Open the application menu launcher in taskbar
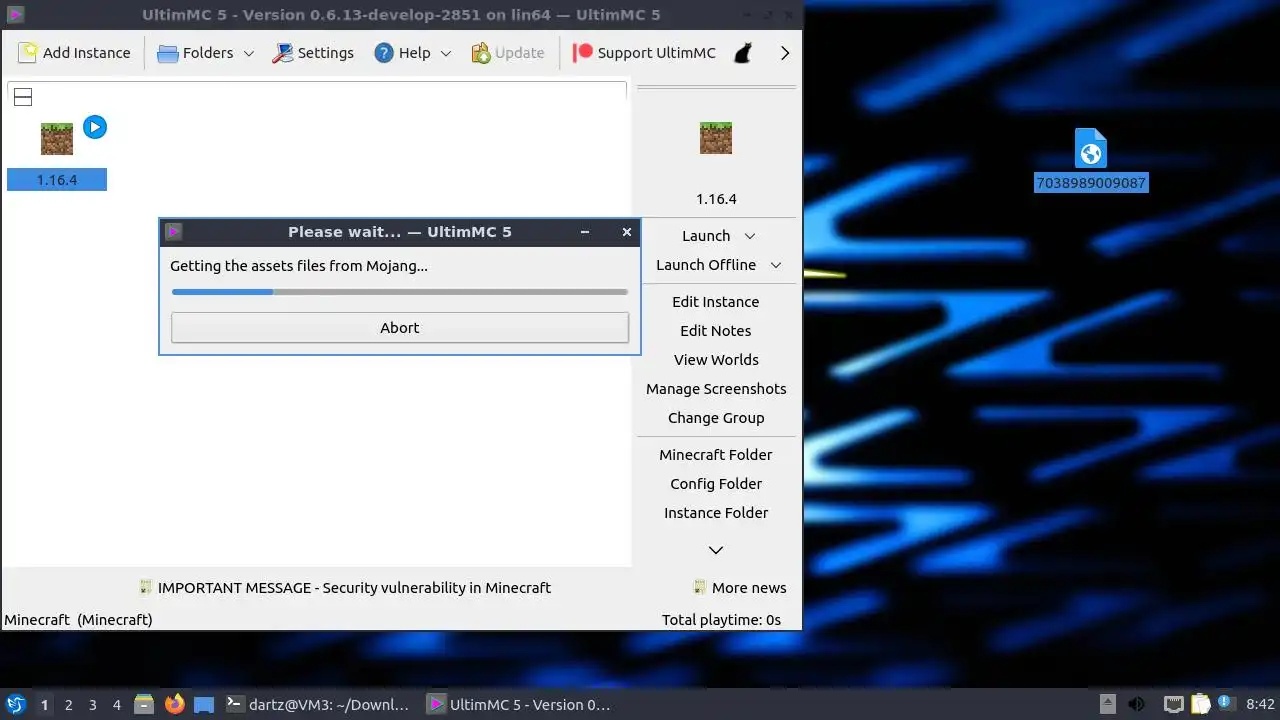 [x=15, y=705]
